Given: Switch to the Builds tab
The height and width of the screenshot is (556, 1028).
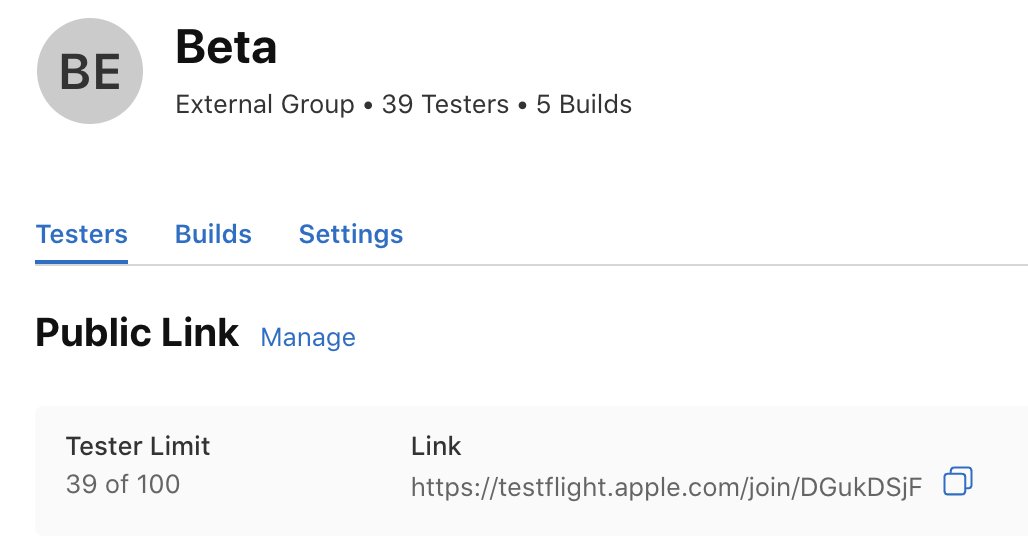Looking at the screenshot, I should pyautogui.click(x=213, y=234).
